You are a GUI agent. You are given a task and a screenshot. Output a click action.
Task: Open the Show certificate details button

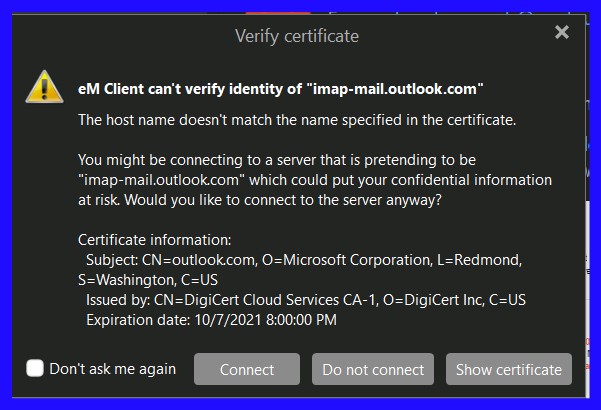coord(509,369)
